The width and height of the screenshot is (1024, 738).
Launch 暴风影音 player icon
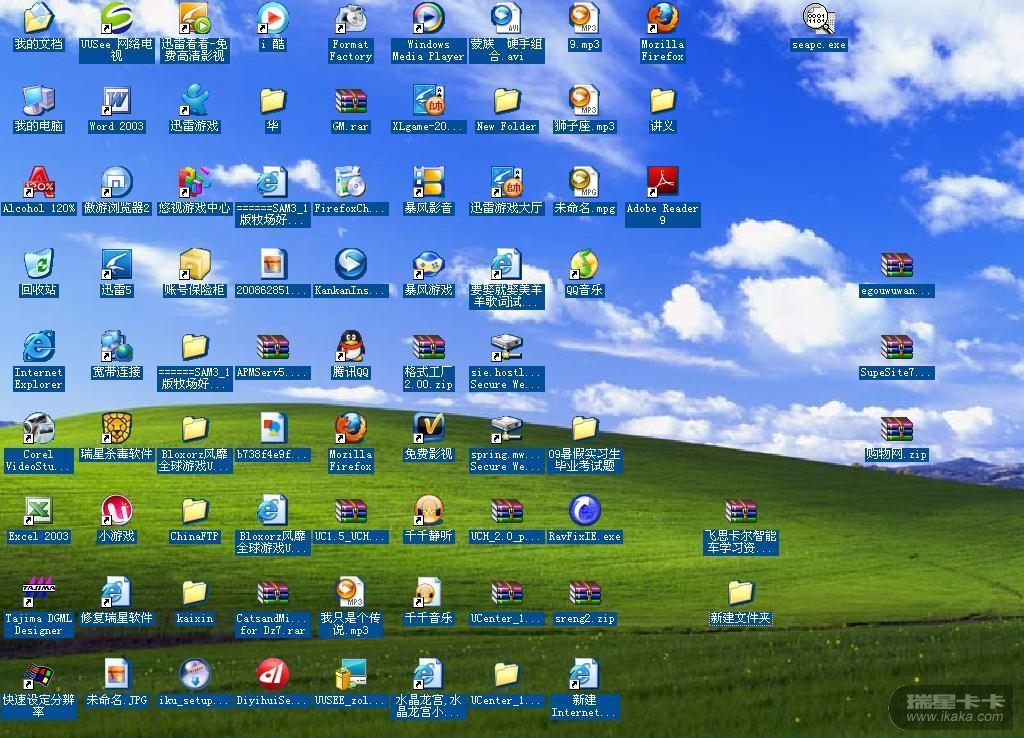click(x=428, y=182)
